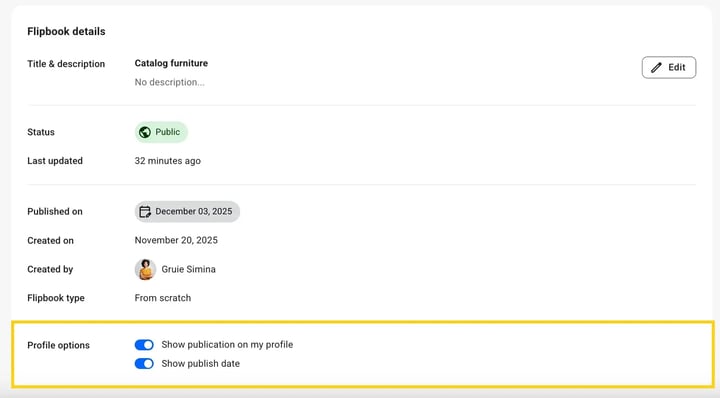Click the Title & description label
This screenshot has height=398, width=720.
[x=66, y=64]
